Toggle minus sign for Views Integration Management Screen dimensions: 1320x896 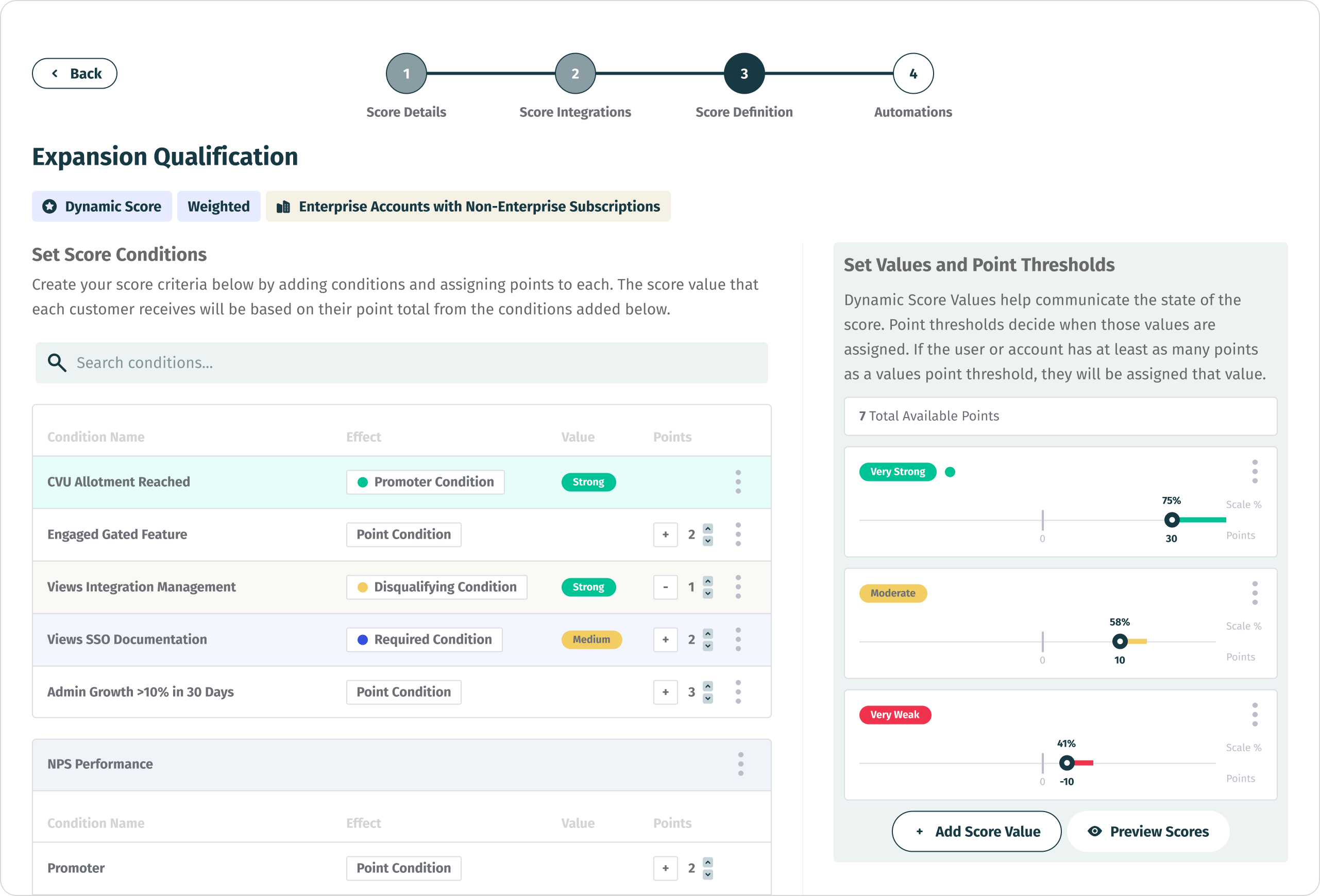[665, 587]
